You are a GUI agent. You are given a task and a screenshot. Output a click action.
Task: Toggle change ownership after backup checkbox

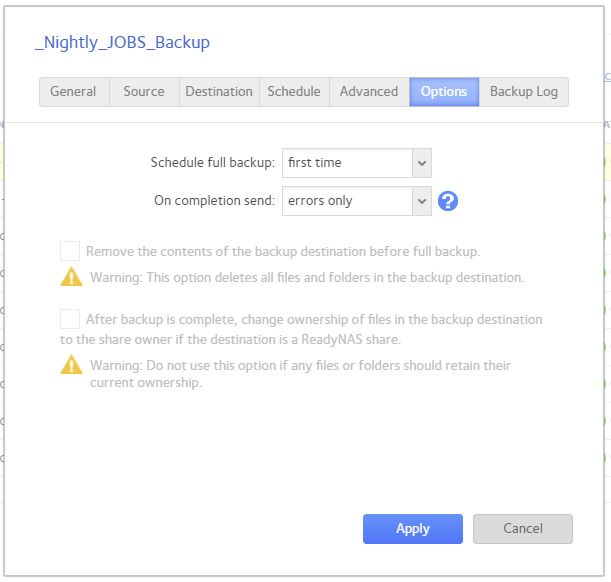pos(70,319)
